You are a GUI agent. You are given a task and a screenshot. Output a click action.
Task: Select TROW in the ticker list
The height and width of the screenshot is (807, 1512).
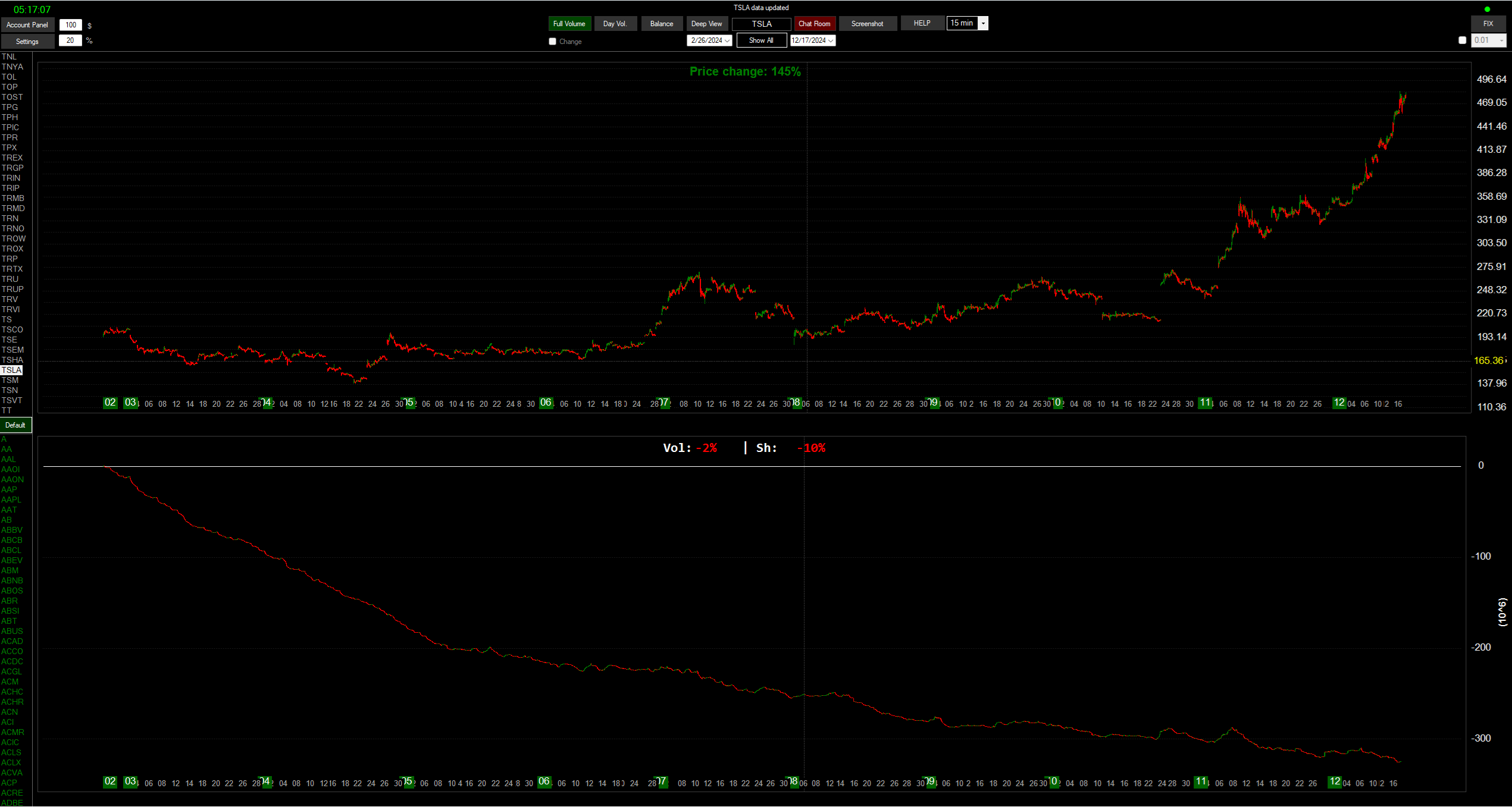click(13, 238)
